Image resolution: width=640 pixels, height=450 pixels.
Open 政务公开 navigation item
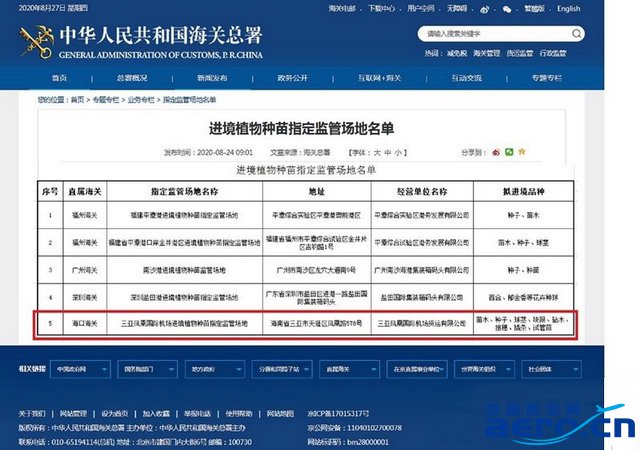click(x=293, y=78)
